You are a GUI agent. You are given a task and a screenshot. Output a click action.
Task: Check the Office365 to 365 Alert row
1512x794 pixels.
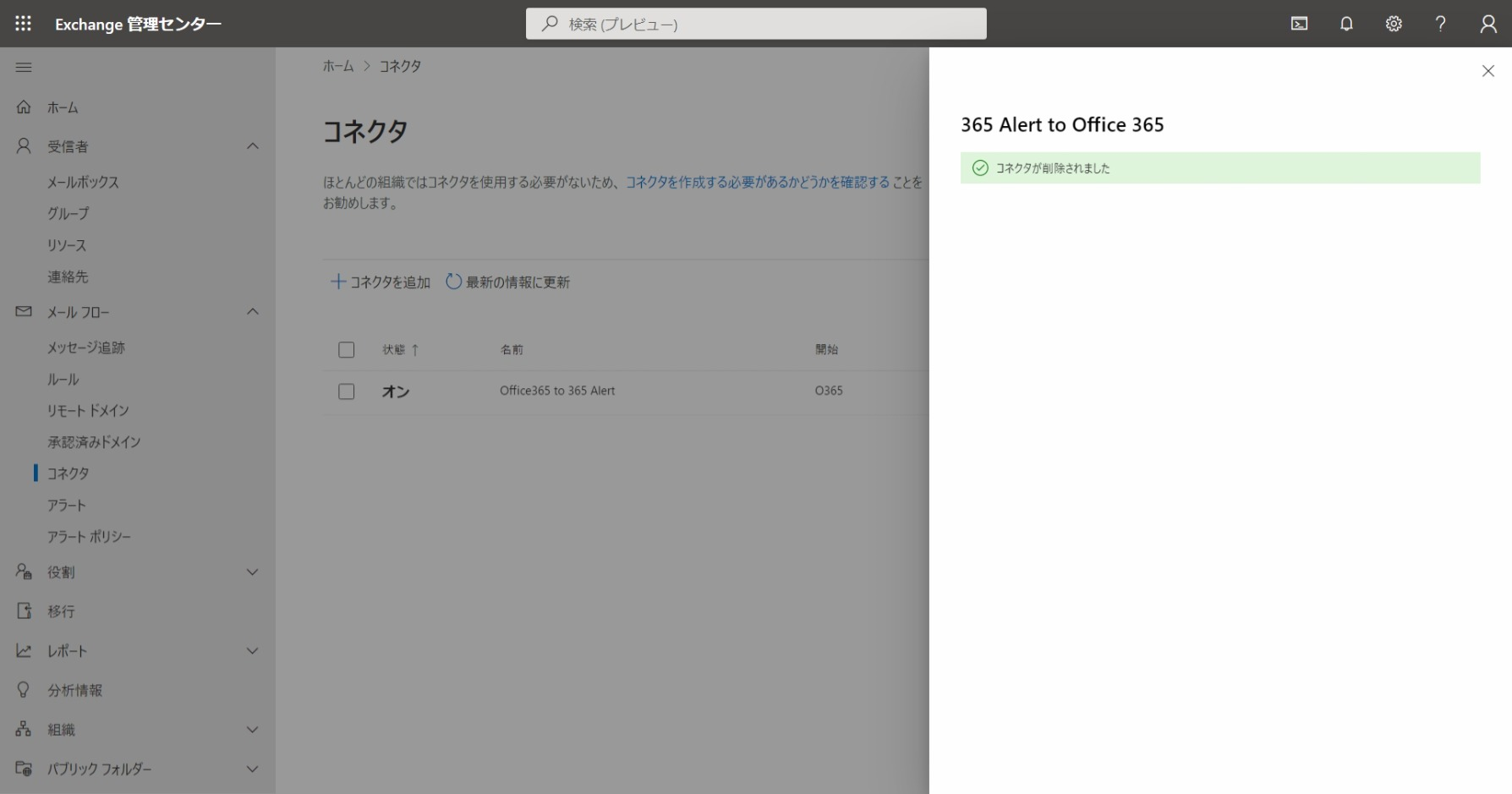347,392
